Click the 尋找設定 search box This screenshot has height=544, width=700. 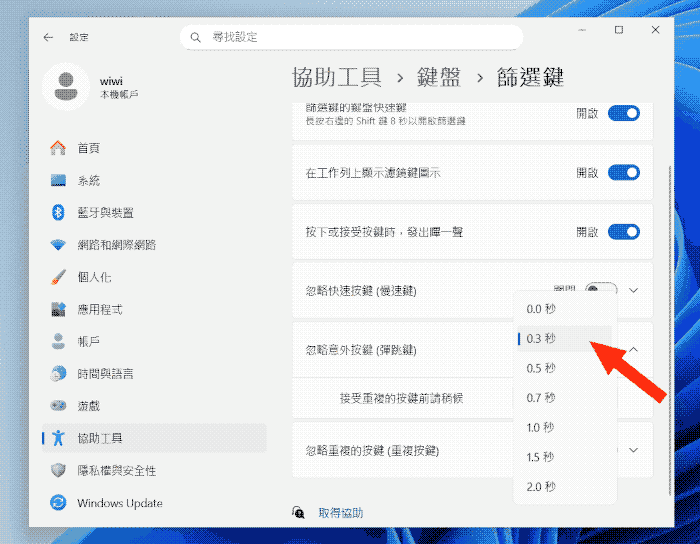[360, 37]
